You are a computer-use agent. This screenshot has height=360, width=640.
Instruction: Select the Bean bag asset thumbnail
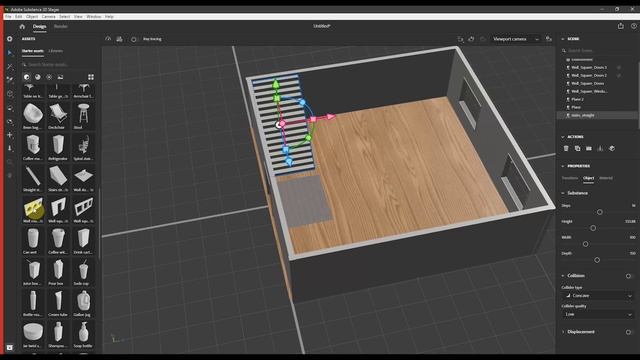pyautogui.click(x=33, y=116)
